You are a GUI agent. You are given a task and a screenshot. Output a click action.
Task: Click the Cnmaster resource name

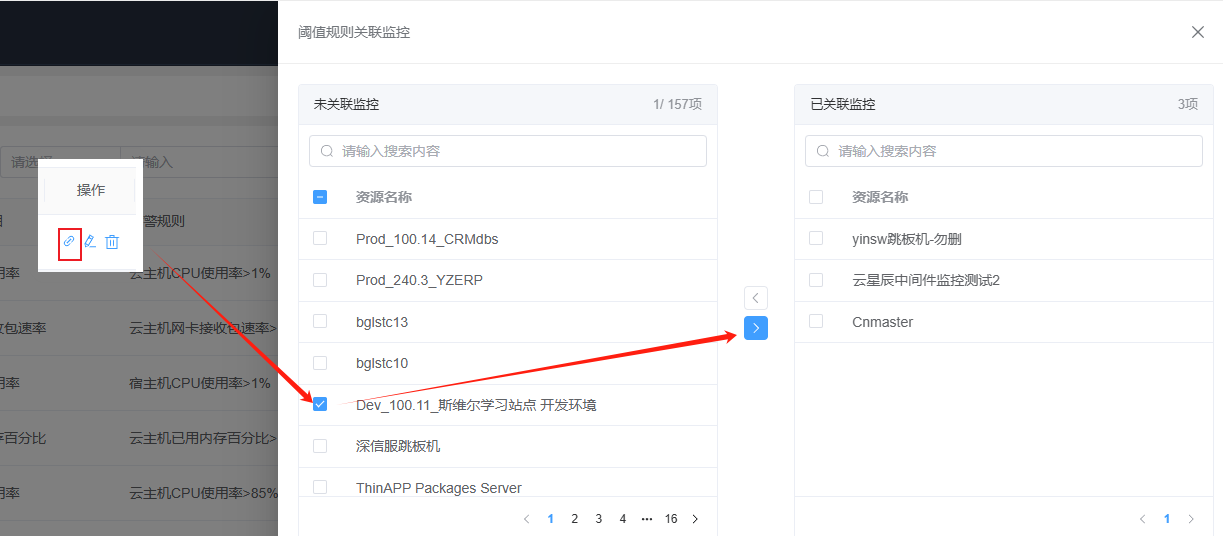[882, 322]
